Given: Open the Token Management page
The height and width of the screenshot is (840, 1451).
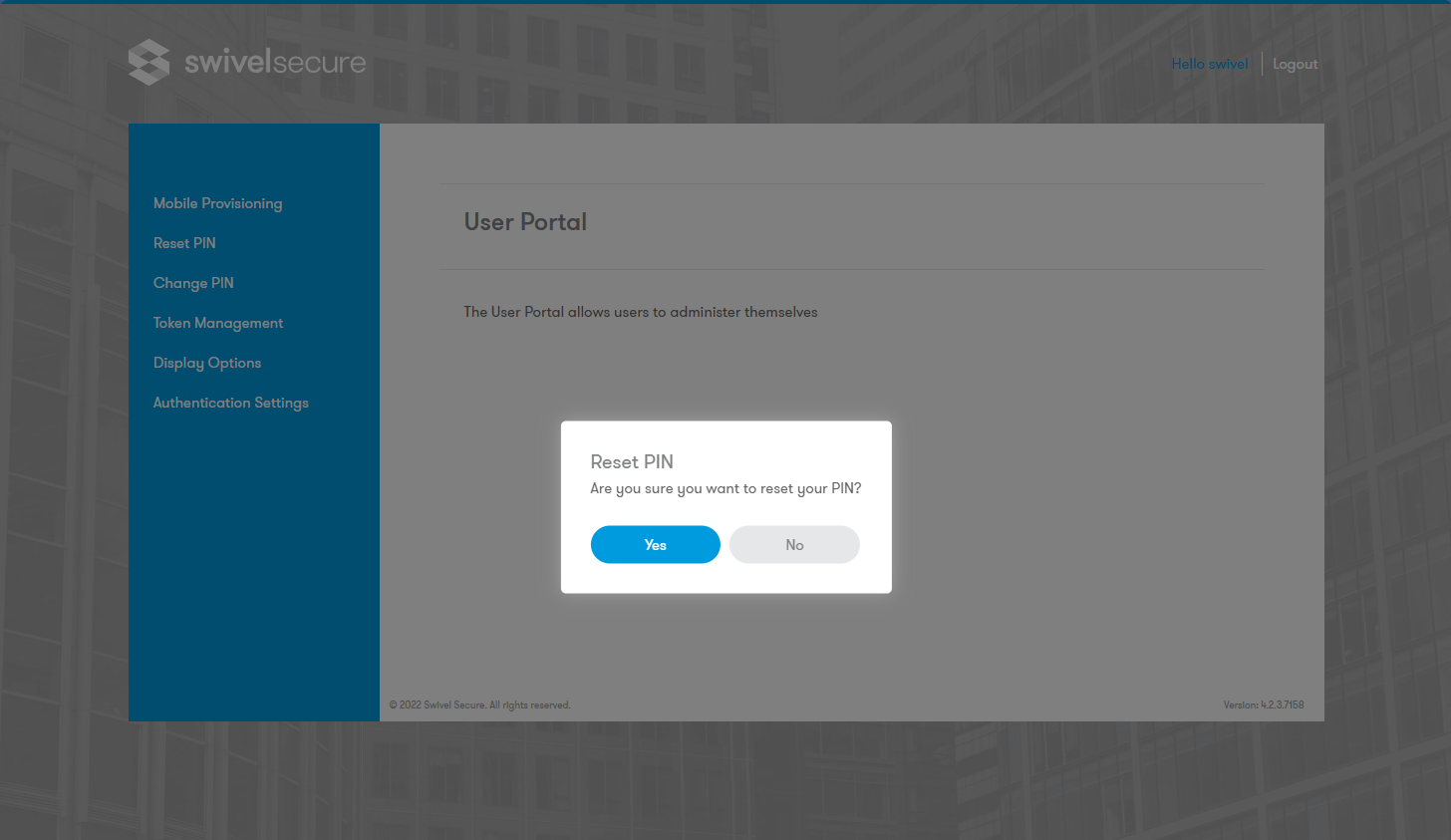Looking at the screenshot, I should click(218, 323).
